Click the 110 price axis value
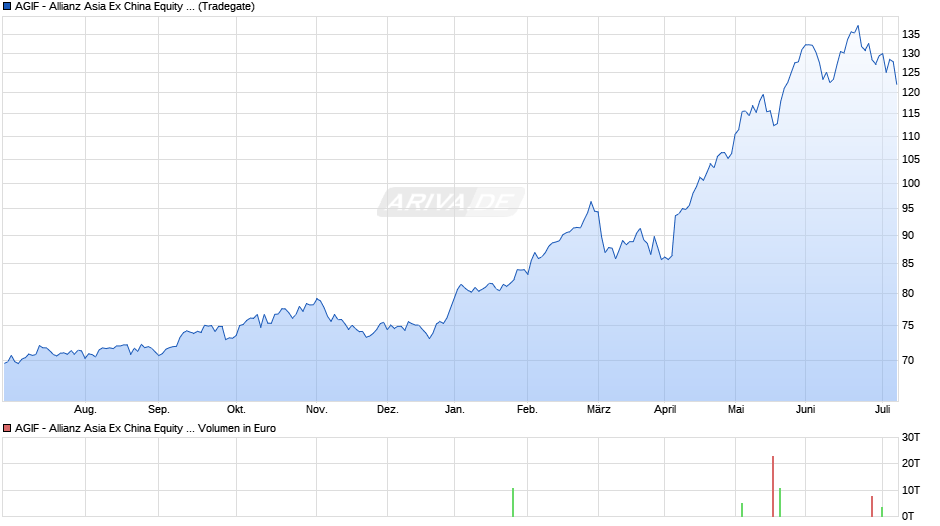This screenshot has height=526, width=940. click(911, 136)
